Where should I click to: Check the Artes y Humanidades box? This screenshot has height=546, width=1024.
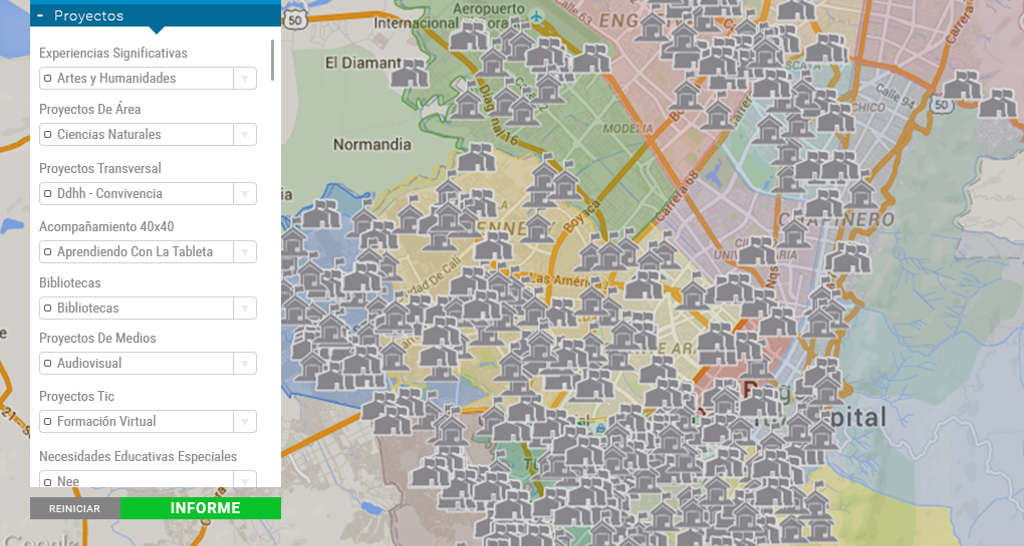(47, 78)
